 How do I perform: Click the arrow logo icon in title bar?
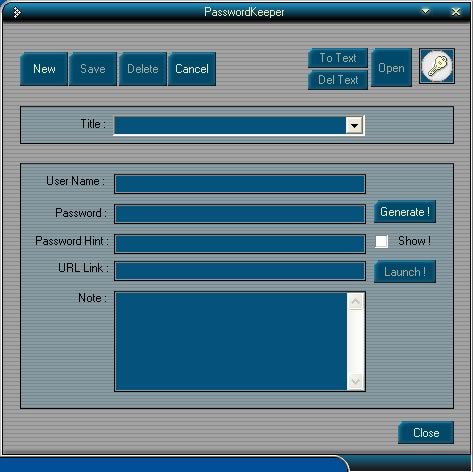[x=17, y=13]
